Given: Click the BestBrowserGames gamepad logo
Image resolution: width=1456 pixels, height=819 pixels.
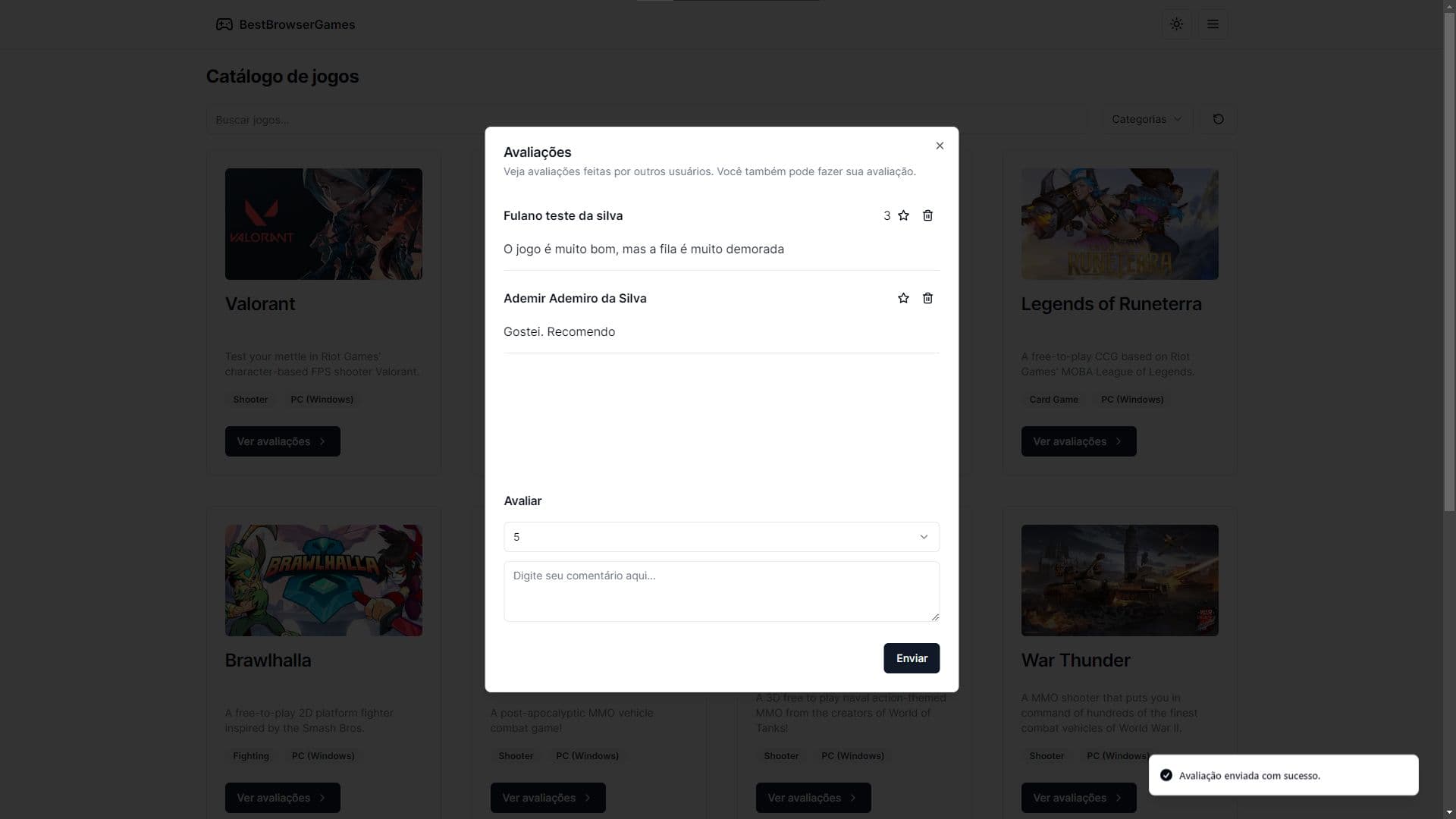Looking at the screenshot, I should [224, 24].
